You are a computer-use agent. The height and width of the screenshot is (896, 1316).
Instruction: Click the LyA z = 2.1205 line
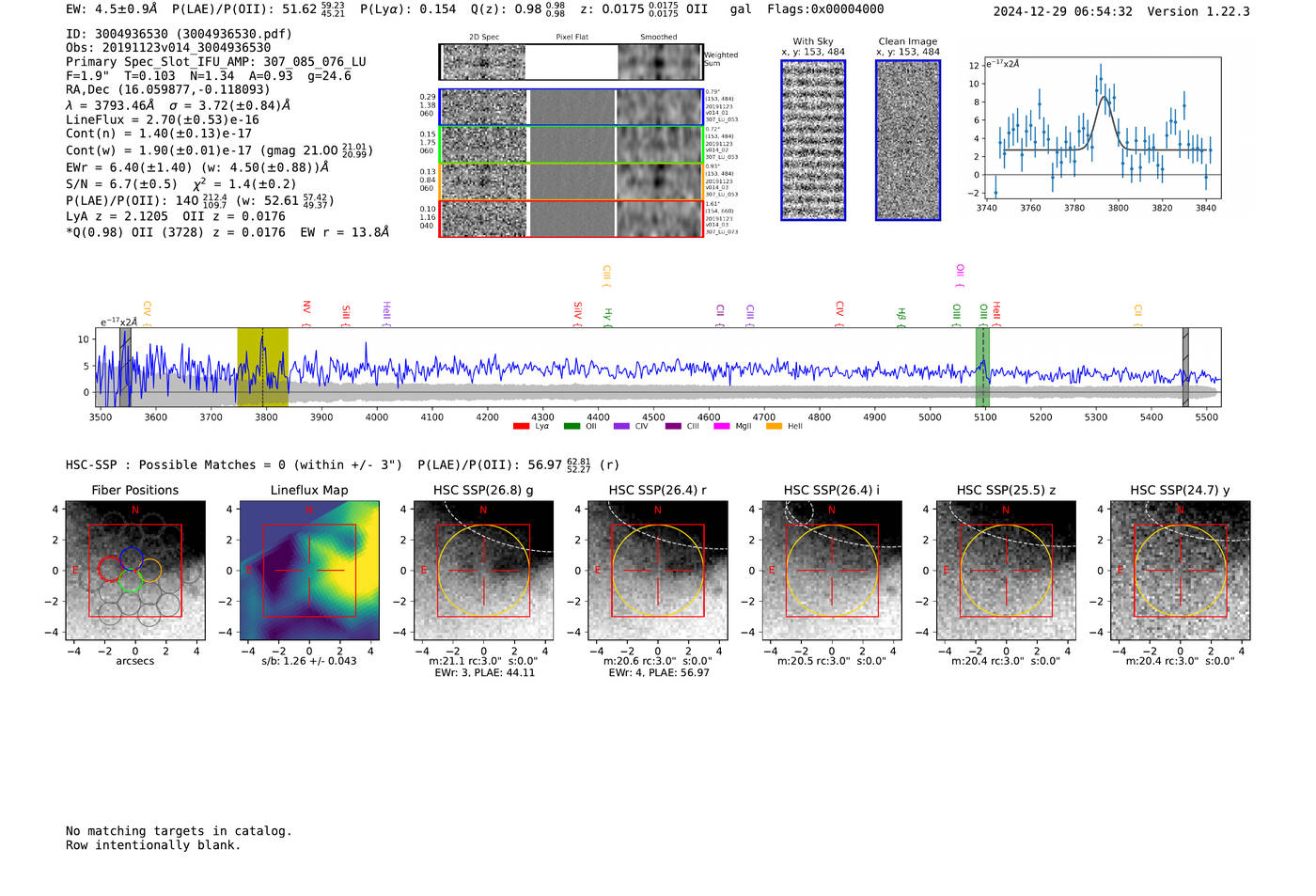pyautogui.click(x=176, y=216)
